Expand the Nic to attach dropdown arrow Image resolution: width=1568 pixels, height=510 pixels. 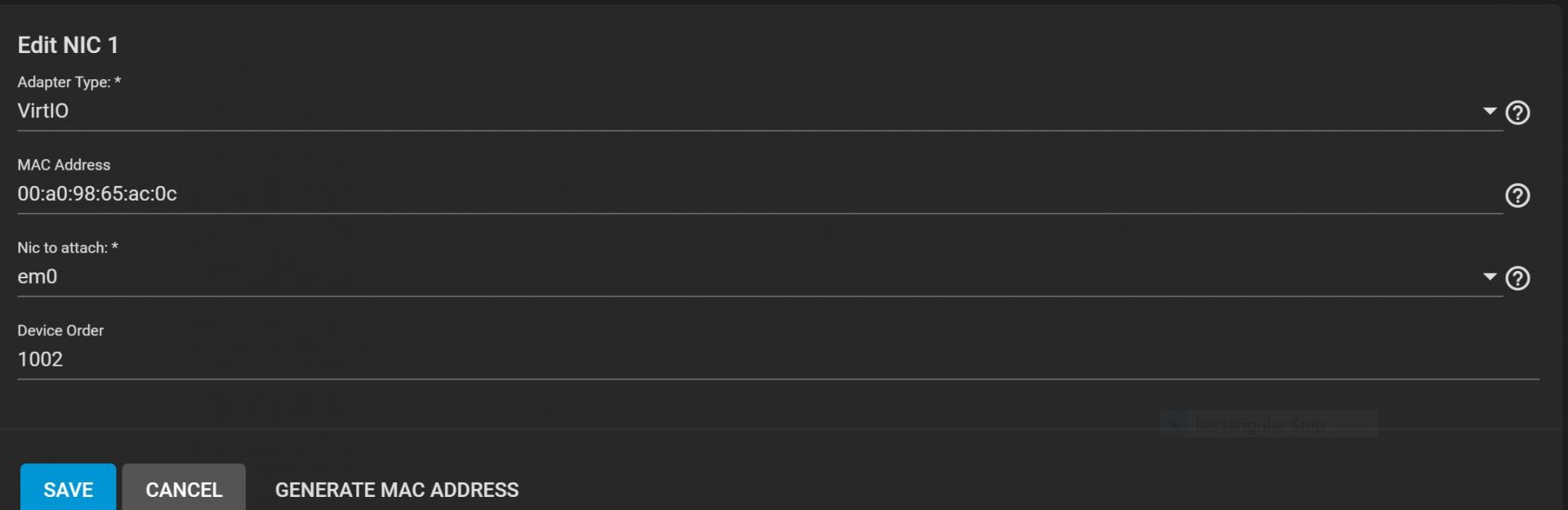pos(1490,277)
